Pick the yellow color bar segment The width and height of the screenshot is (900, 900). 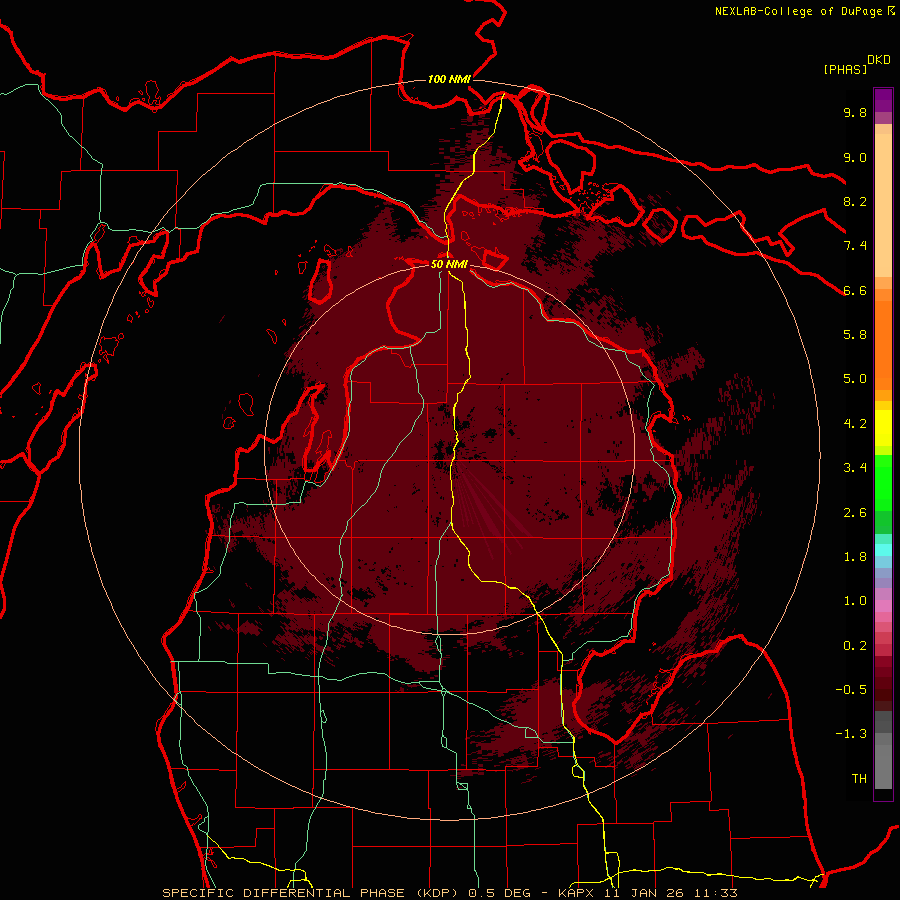click(883, 428)
